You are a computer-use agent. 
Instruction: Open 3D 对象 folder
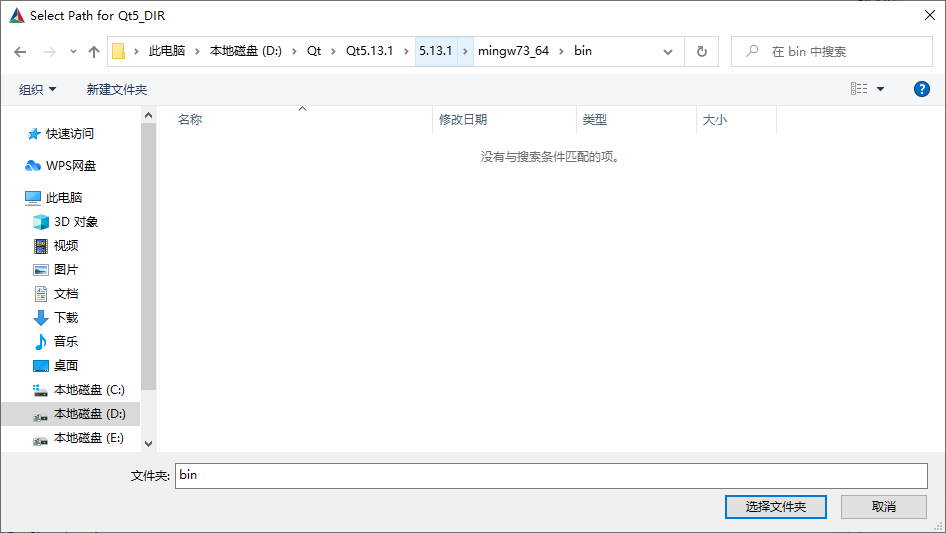pyautogui.click(x=75, y=222)
